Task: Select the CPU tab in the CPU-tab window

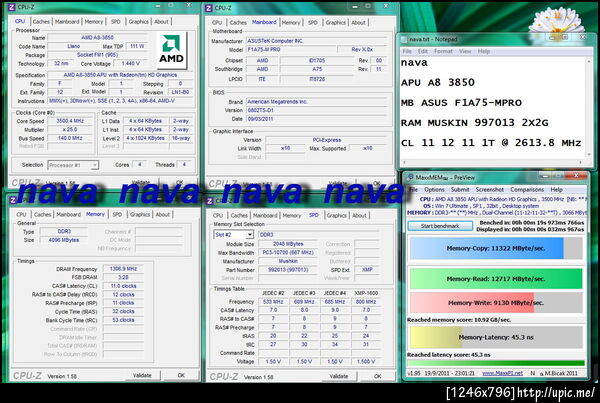Action: (20, 21)
